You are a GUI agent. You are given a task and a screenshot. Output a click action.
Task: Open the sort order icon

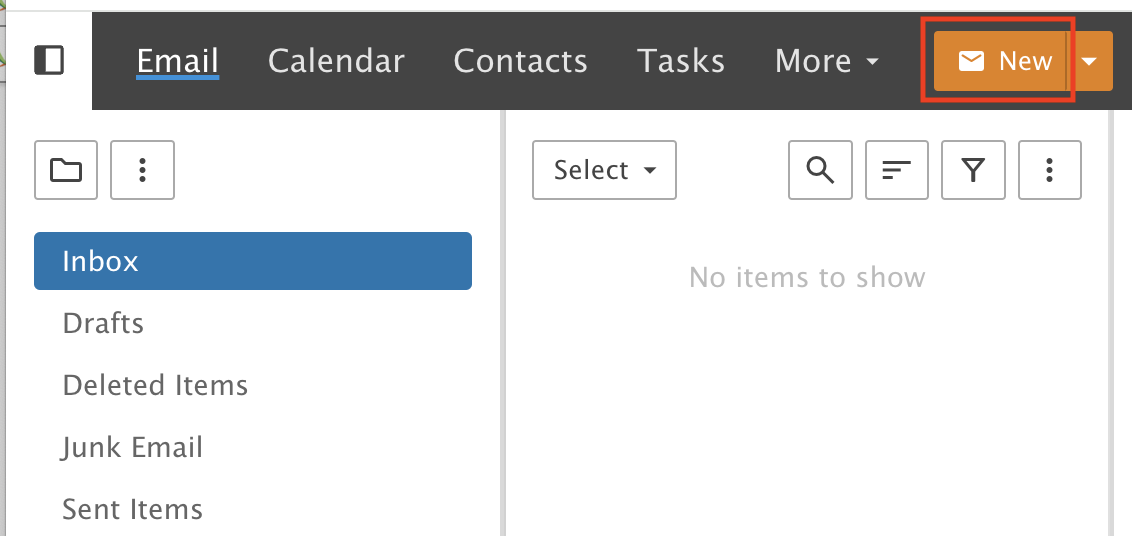pyautogui.click(x=897, y=170)
